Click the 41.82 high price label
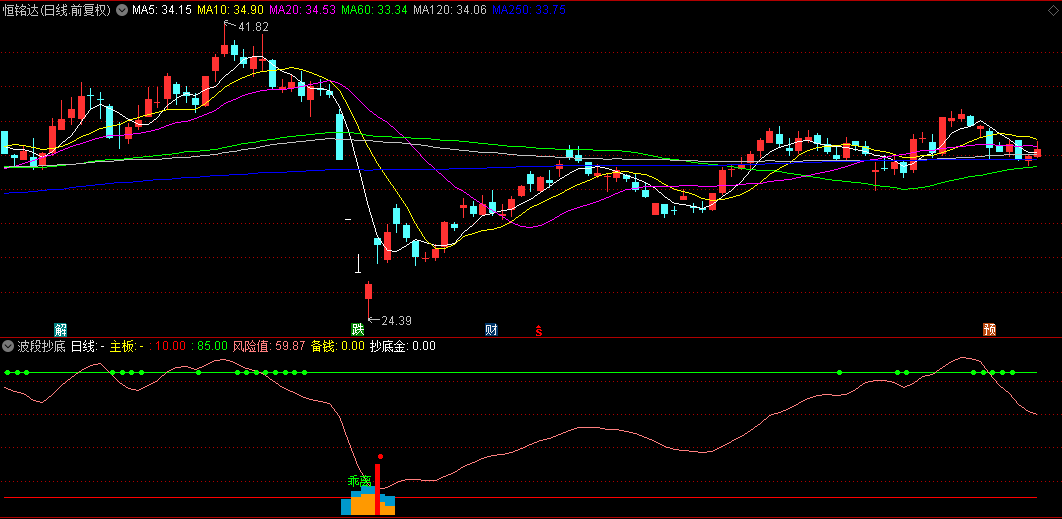 point(254,27)
